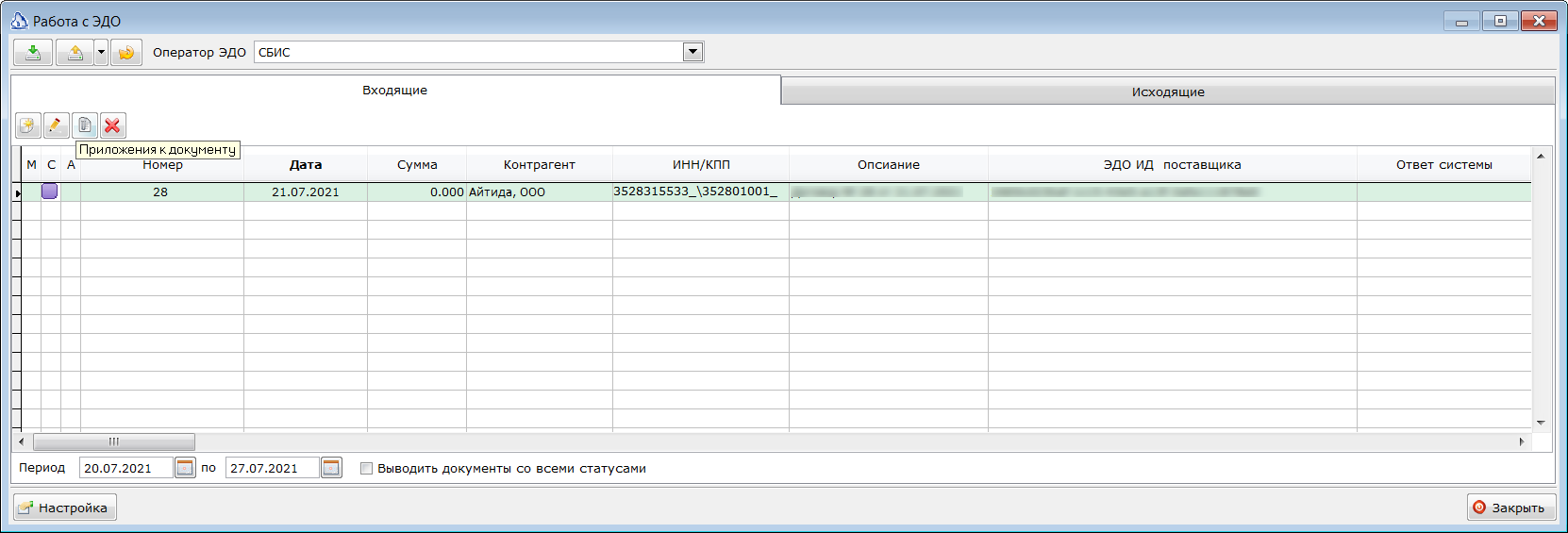Click the yellow refresh arrow icon

[126, 53]
